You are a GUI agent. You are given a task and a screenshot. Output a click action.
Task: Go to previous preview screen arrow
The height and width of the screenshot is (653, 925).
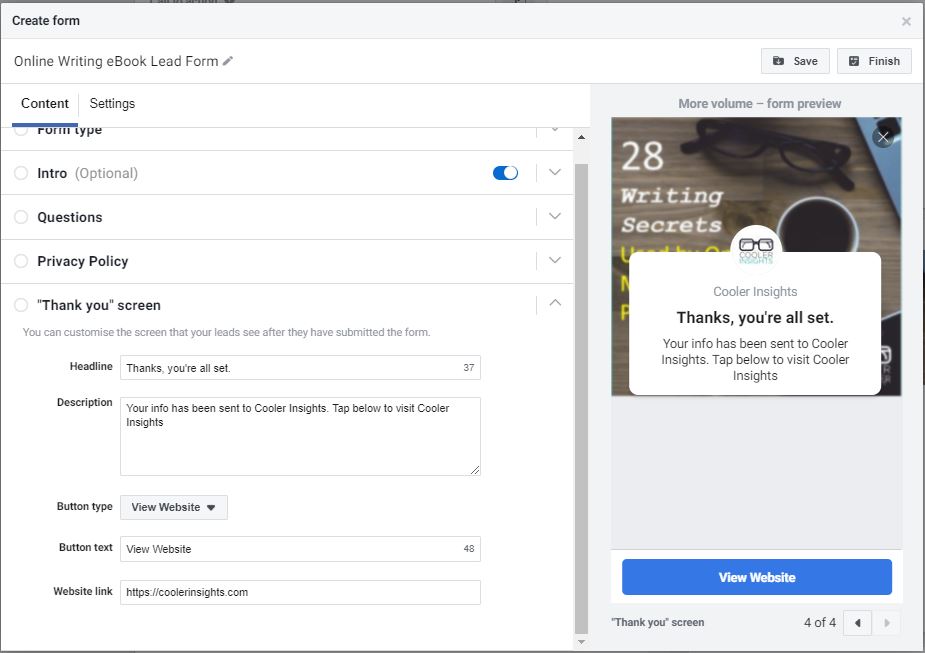858,623
